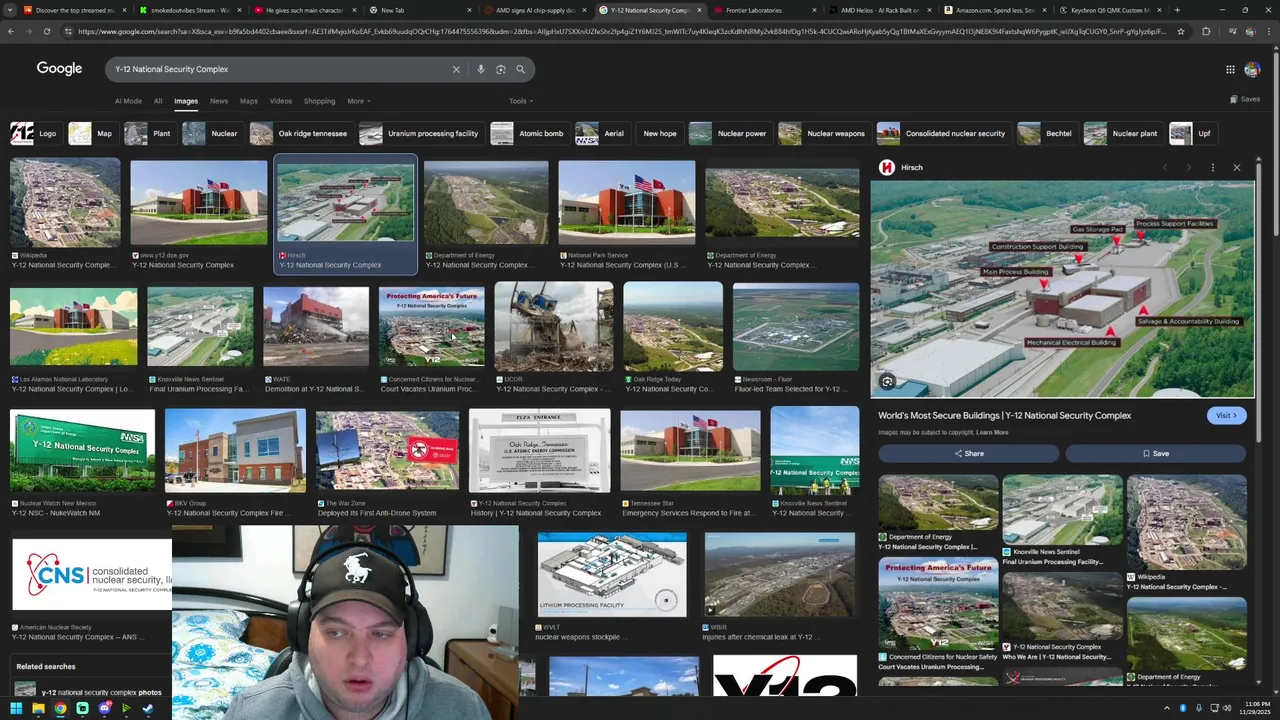Click the Hirsch source logo in the preview
Image resolution: width=1280 pixels, height=720 pixels.
[x=886, y=167]
